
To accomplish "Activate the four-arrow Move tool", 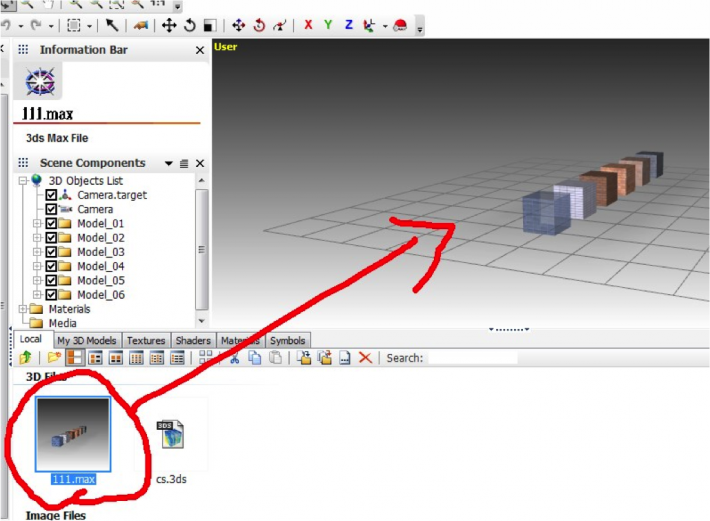I will 169,25.
